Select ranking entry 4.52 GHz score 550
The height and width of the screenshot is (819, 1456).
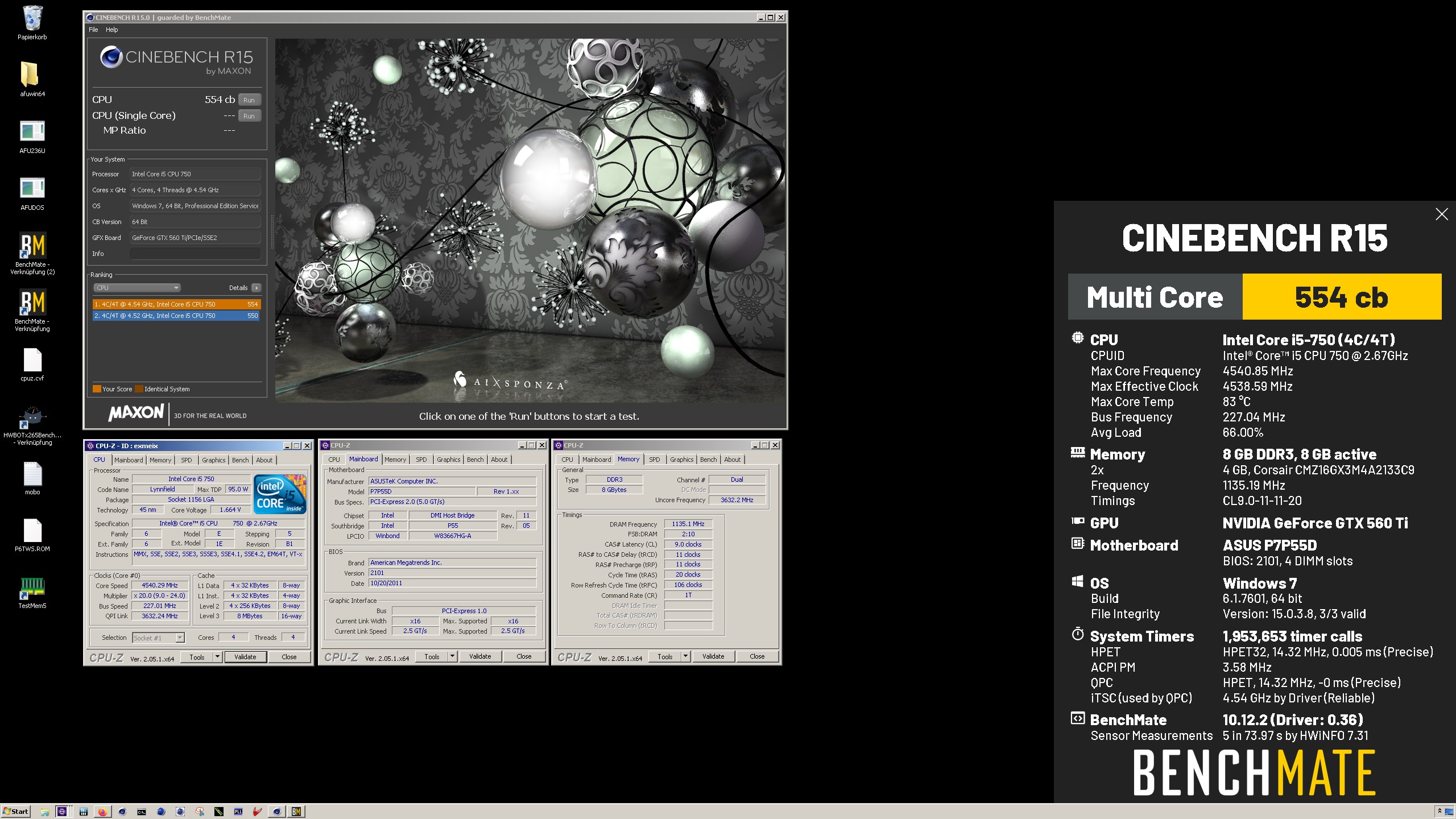click(x=176, y=316)
